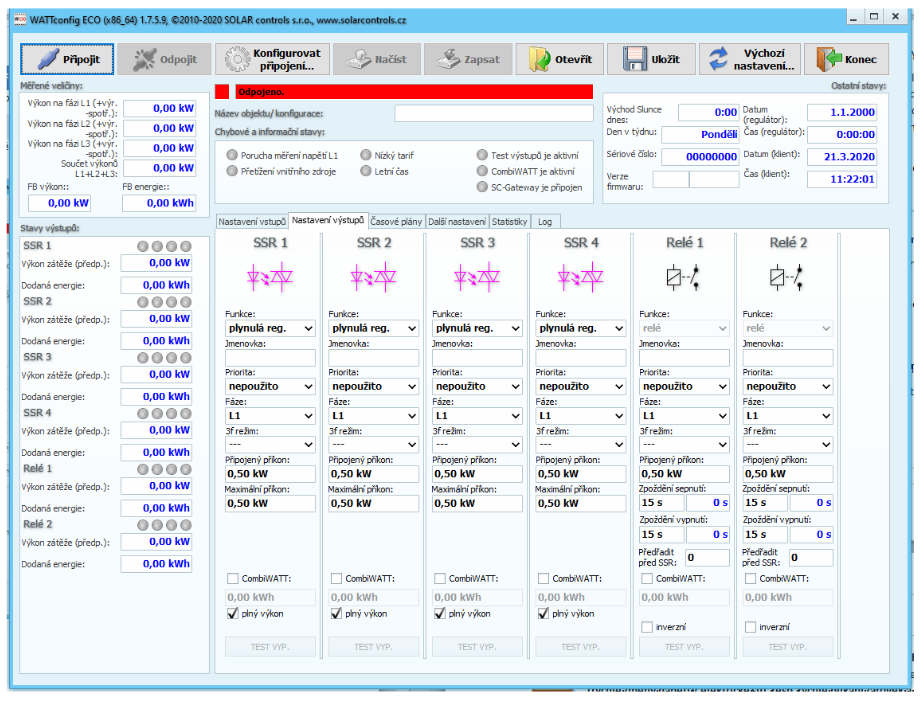The image size is (921, 704).
Task: Toggle inverzní checkbox for Relé 1
Action: (647, 627)
